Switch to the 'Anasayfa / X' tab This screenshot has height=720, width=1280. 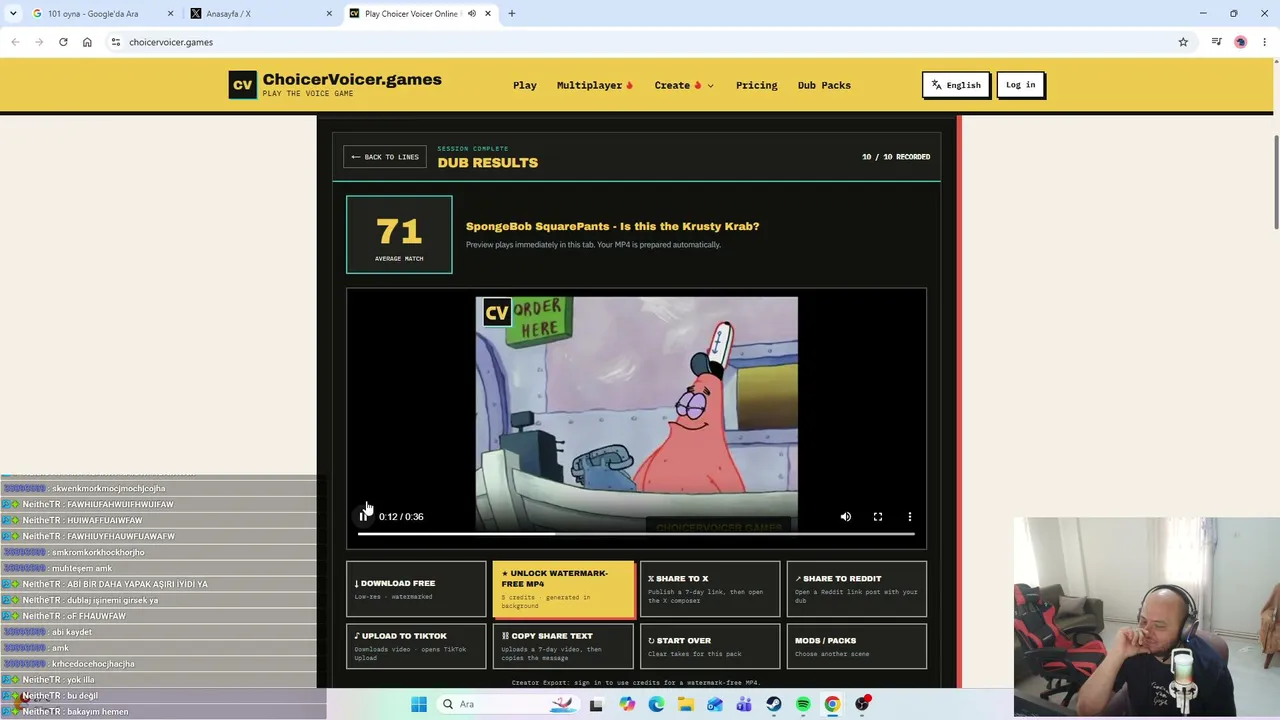[262, 14]
